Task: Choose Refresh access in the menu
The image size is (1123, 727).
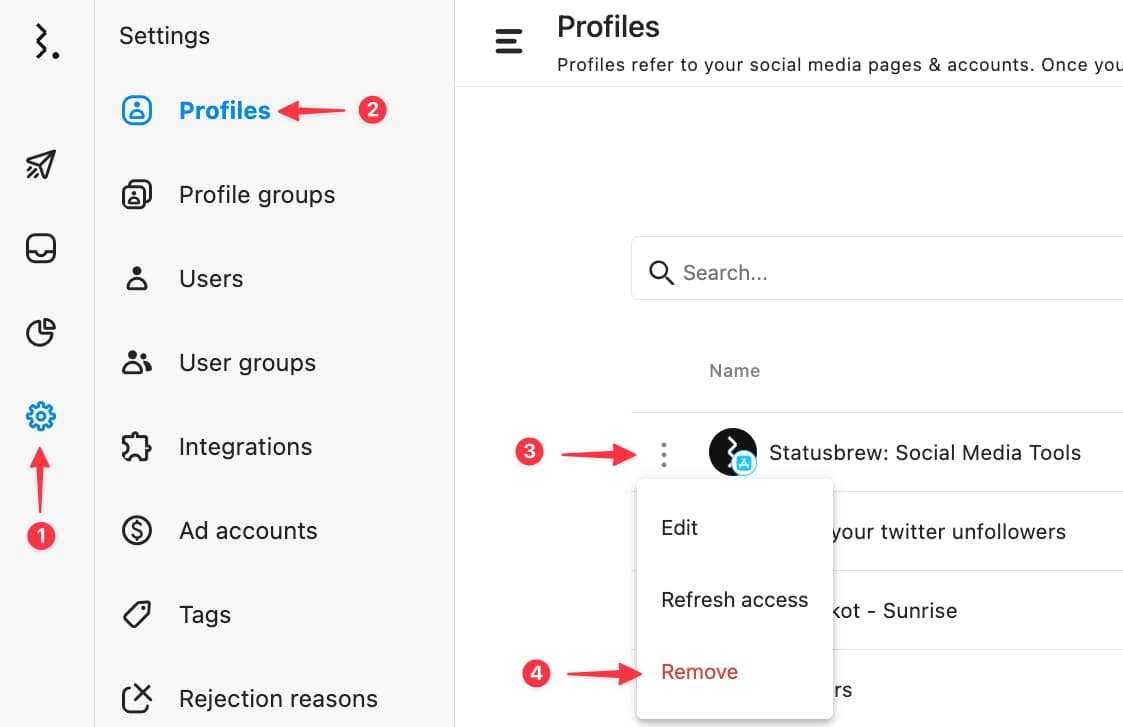Action: pyautogui.click(x=734, y=600)
